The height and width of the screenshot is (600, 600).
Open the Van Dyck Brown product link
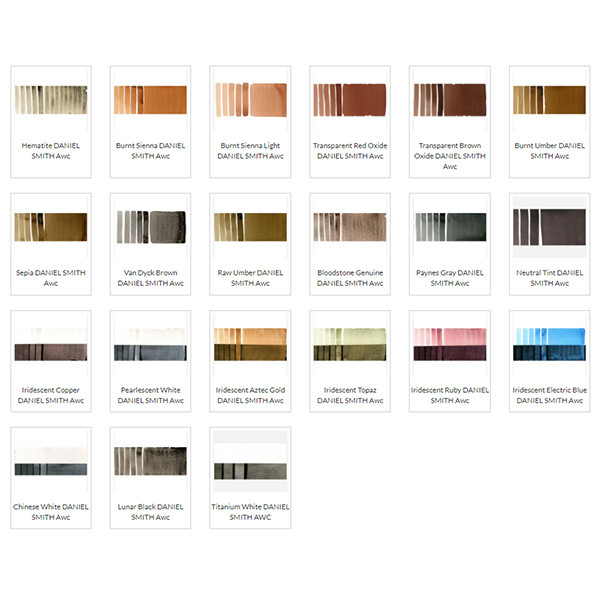[x=150, y=278]
